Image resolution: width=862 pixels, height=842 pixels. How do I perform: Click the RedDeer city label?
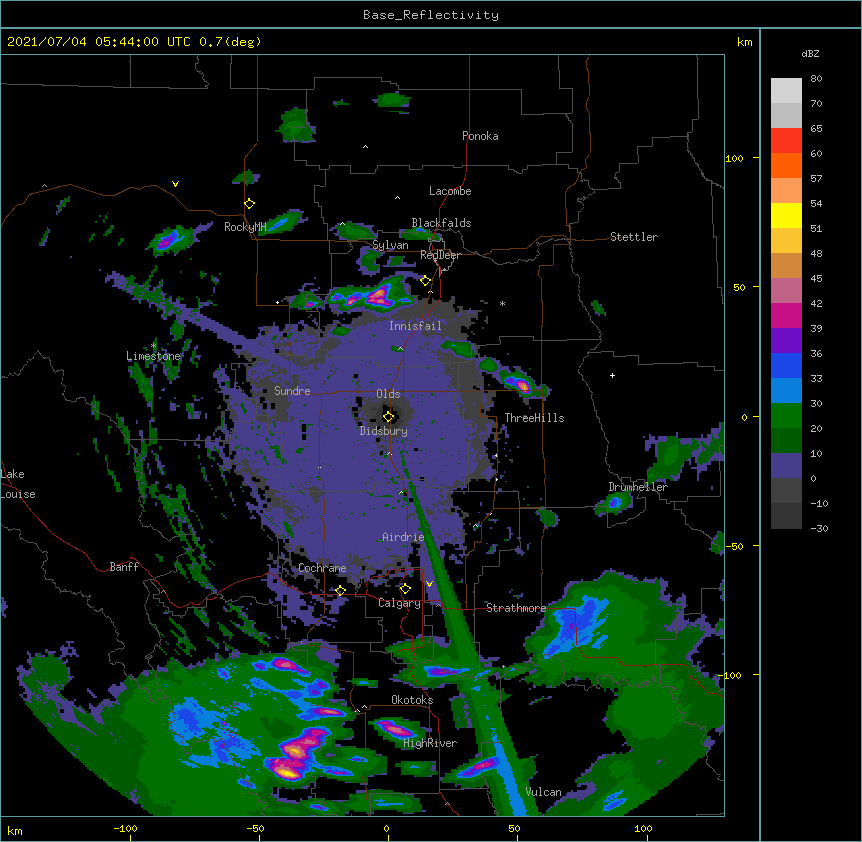[440, 255]
